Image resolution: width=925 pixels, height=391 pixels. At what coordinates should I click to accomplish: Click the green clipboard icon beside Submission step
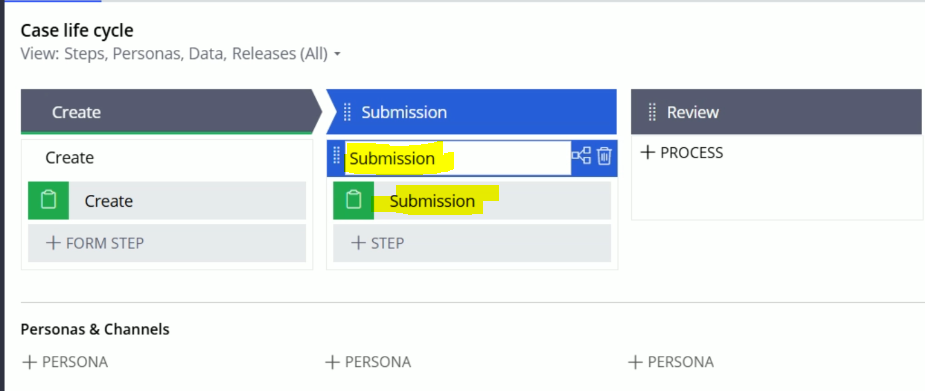pos(353,201)
